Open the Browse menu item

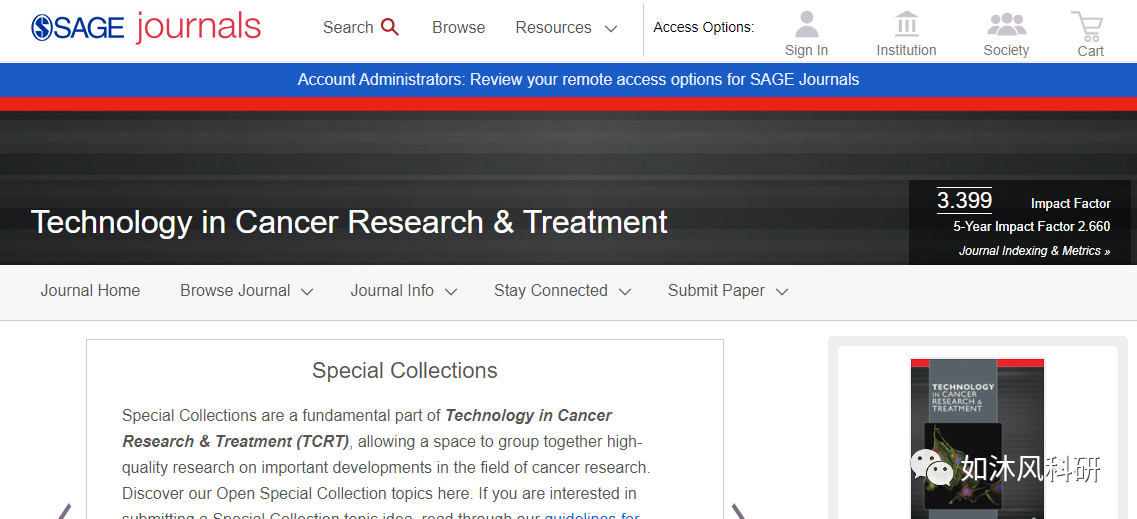[x=458, y=28]
